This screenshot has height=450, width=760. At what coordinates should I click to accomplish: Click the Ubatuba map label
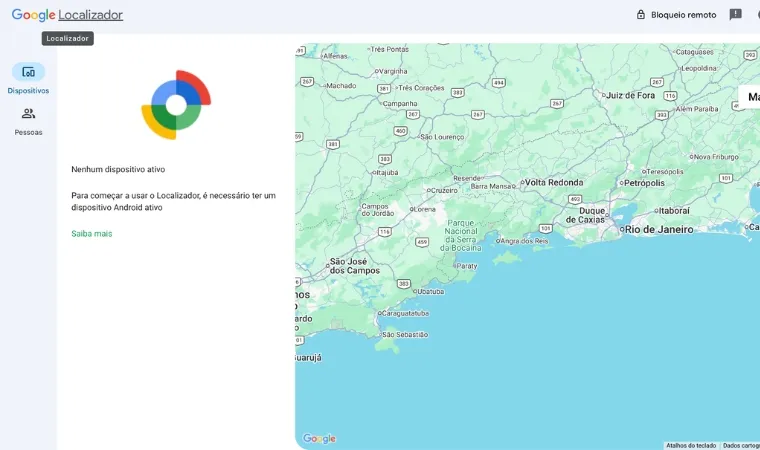[430, 291]
